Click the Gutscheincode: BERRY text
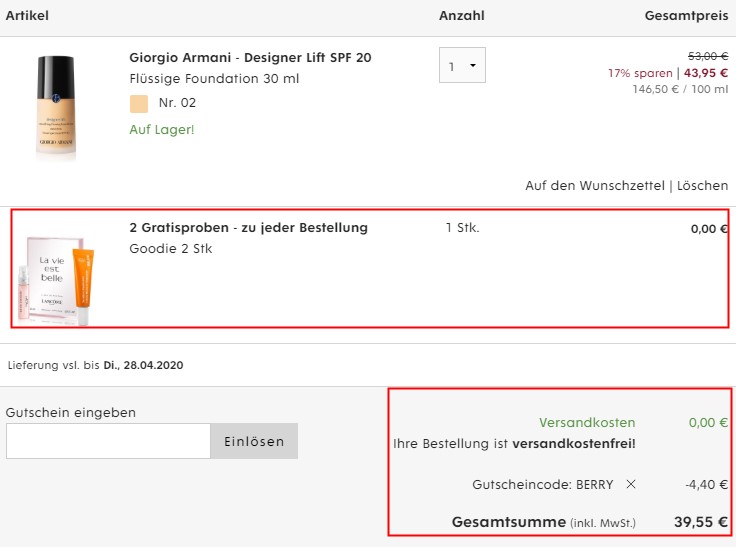This screenshot has height=547, width=736. click(543, 485)
